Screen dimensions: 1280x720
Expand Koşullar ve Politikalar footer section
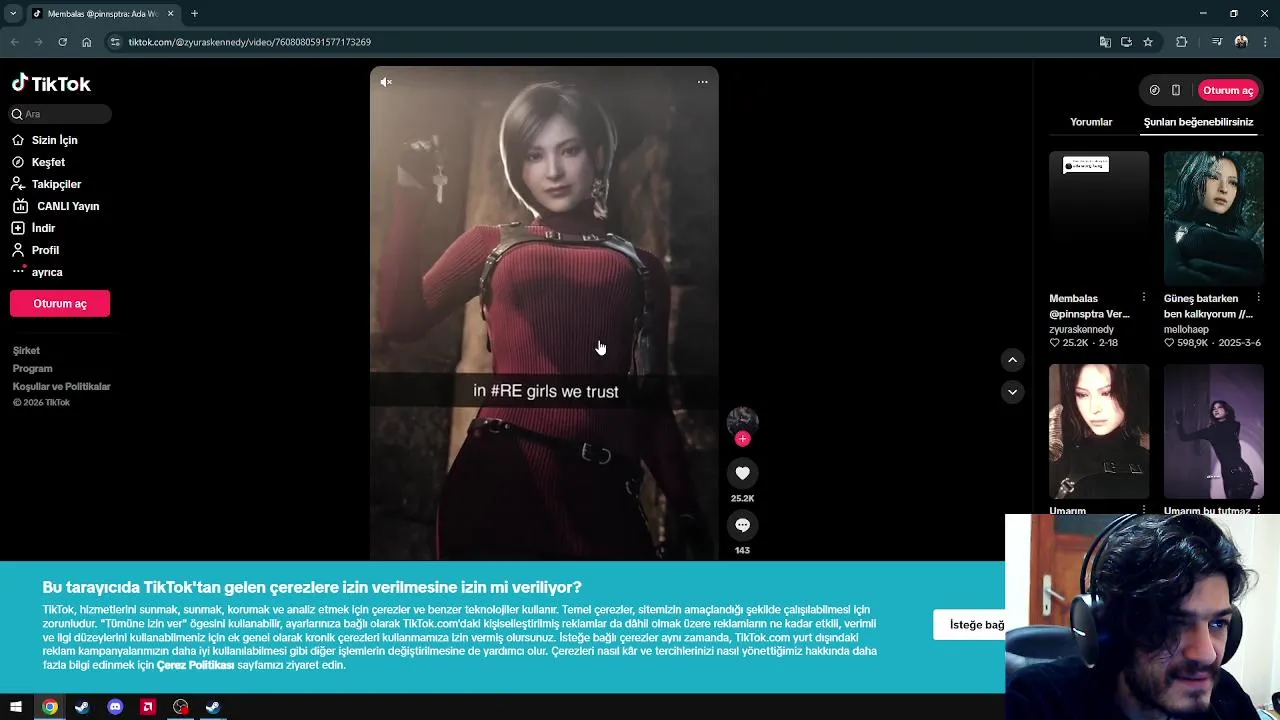61,387
